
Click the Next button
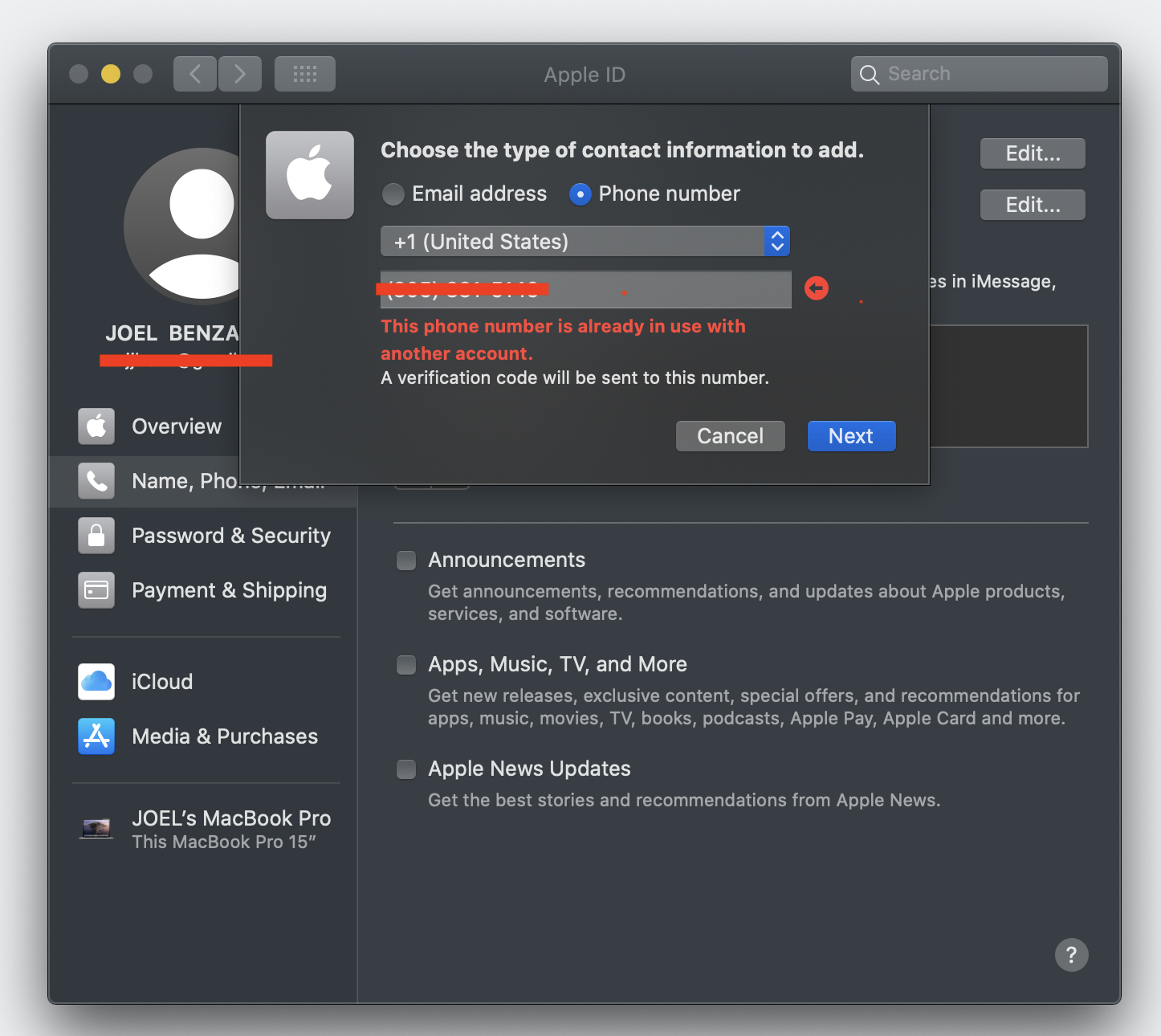[x=851, y=435]
